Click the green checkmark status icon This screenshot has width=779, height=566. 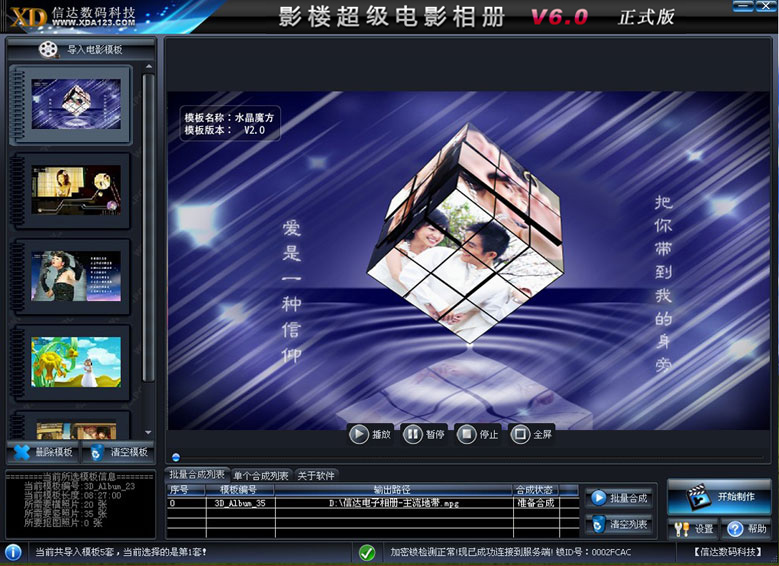point(367,553)
